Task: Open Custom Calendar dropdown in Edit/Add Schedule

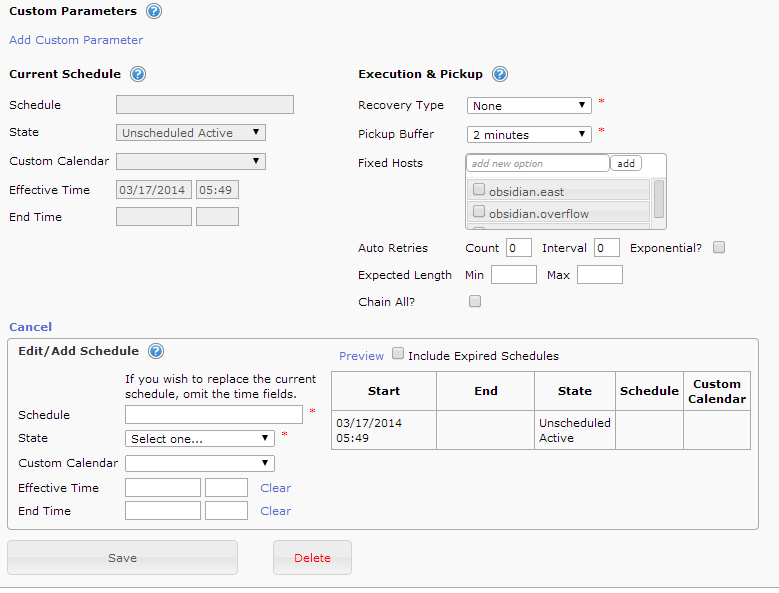Action: pyautogui.click(x=200, y=463)
